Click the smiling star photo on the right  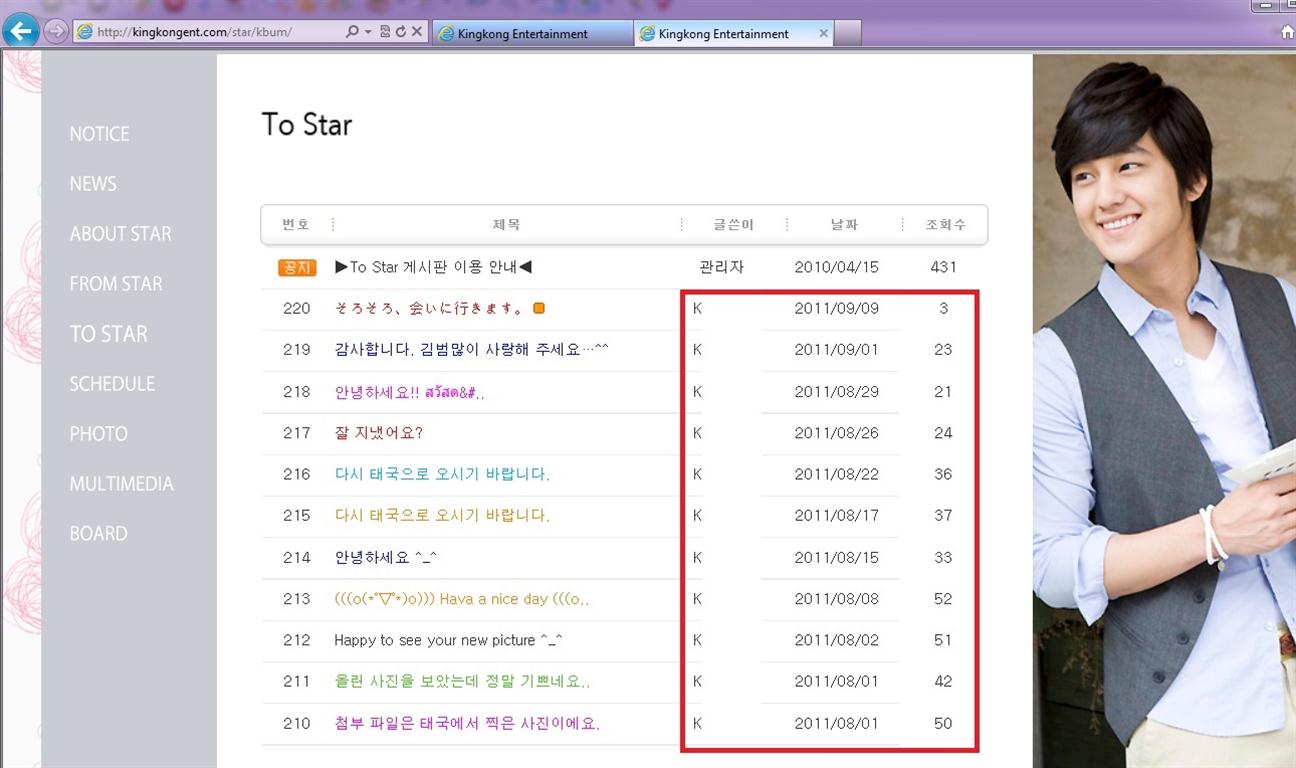(x=1164, y=411)
